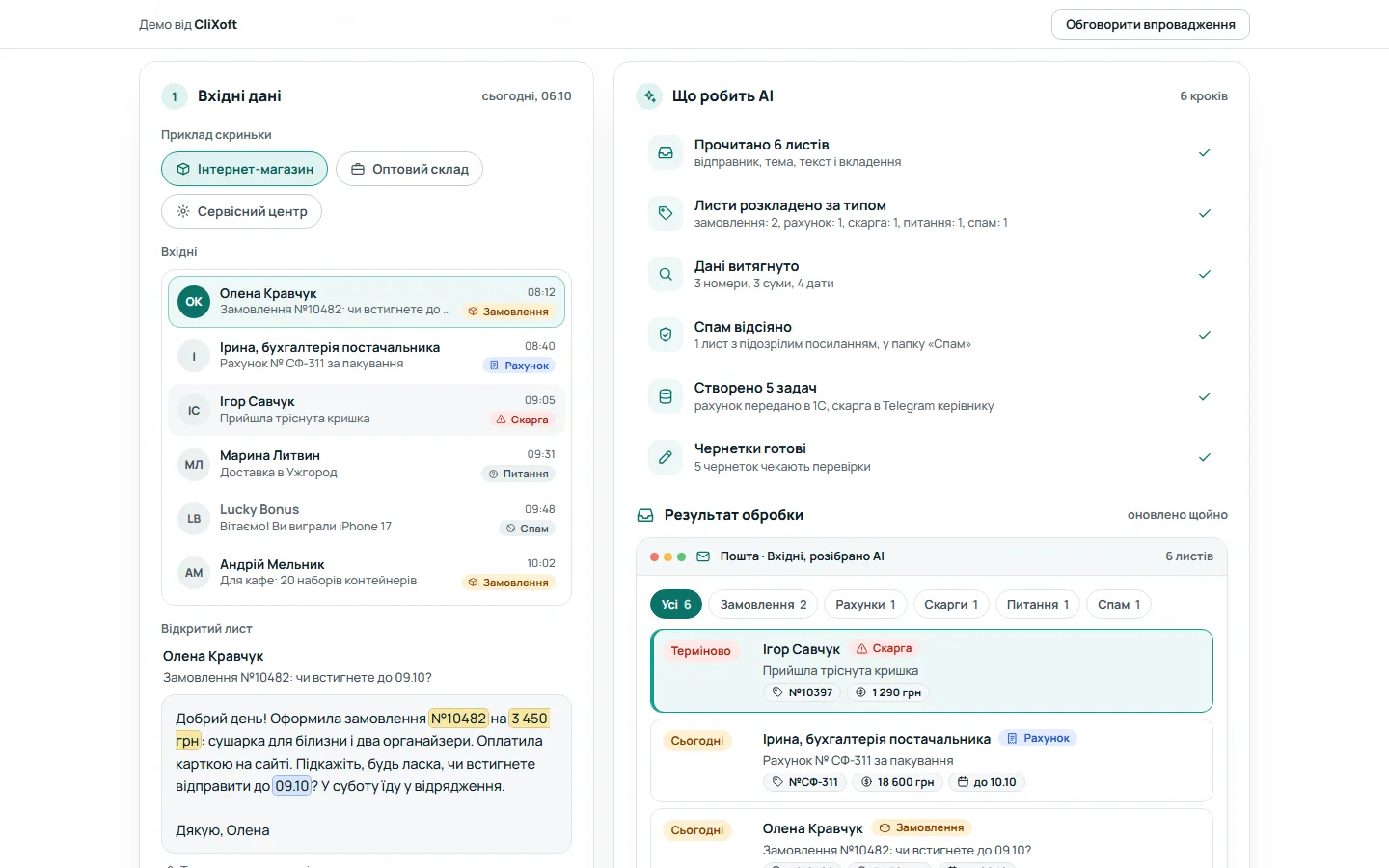Filter results by 'Скарги 1'

[x=951, y=605]
